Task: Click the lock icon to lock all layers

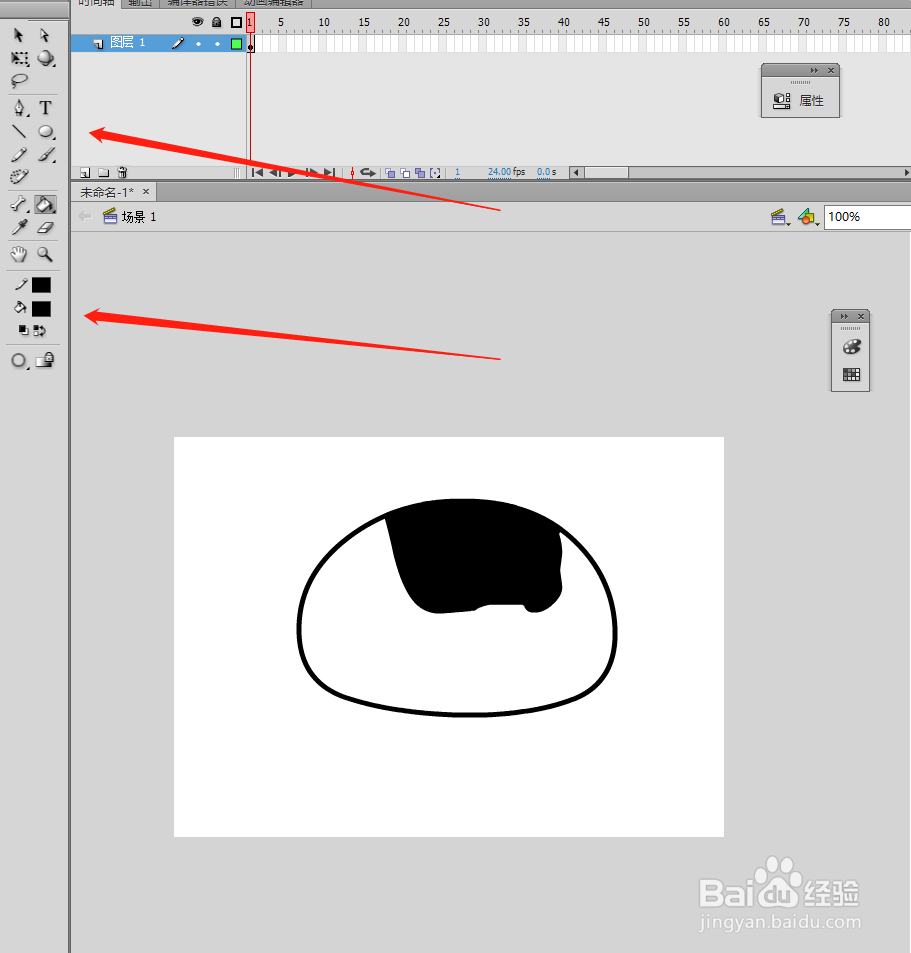Action: click(x=217, y=22)
